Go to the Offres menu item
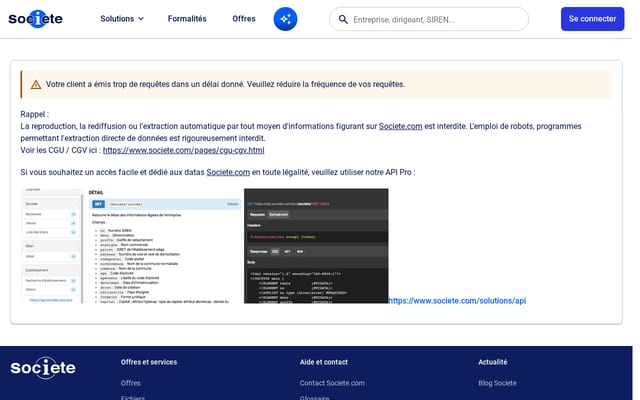This screenshot has height=400, width=640. pos(244,19)
